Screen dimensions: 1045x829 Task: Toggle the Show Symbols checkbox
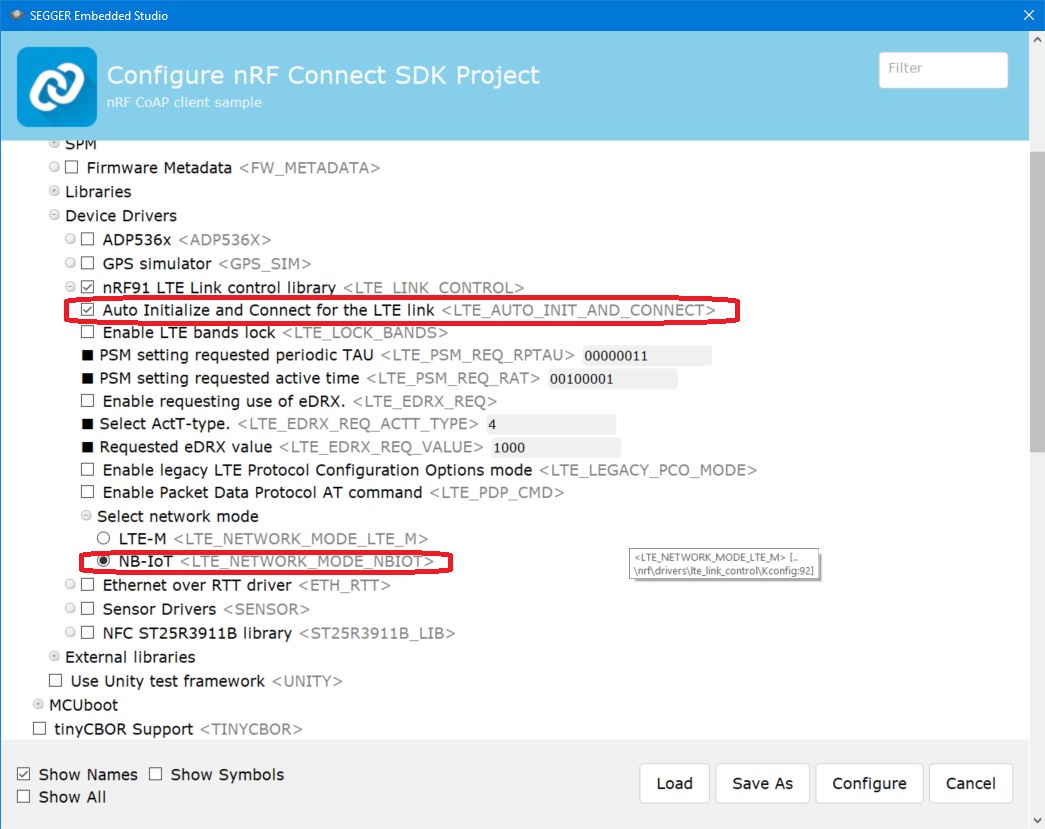(156, 775)
